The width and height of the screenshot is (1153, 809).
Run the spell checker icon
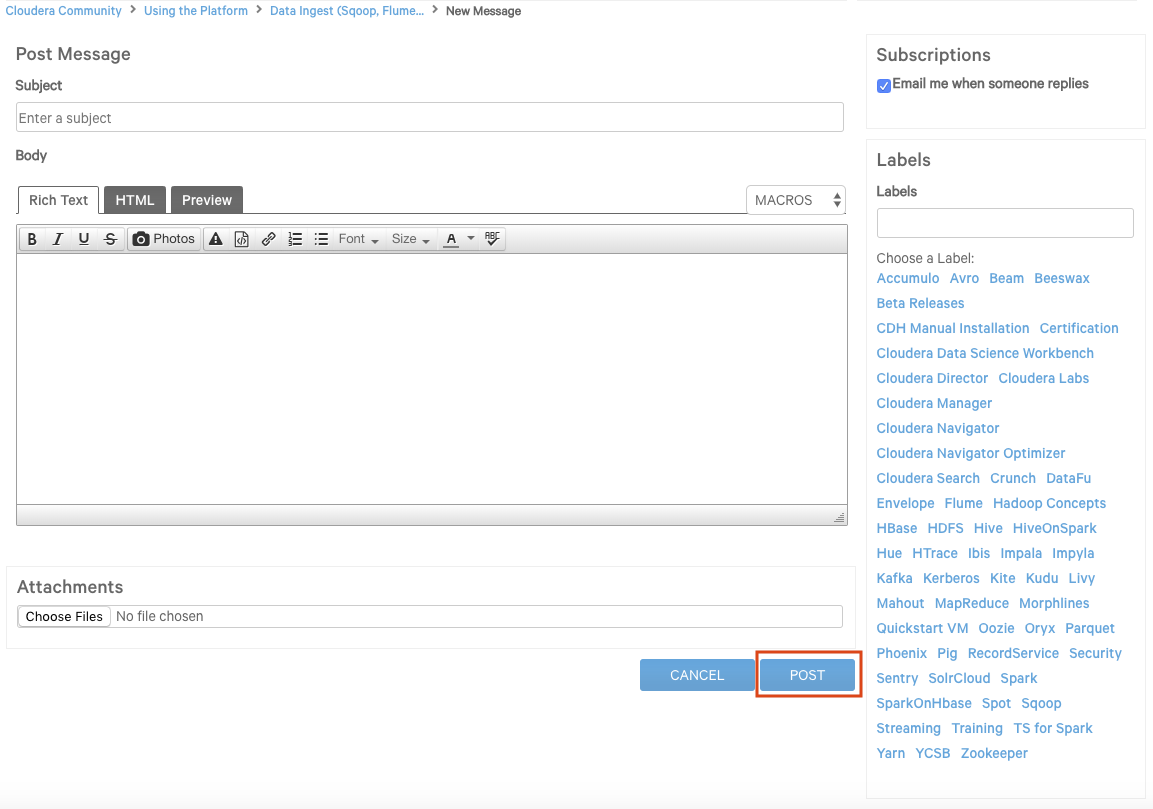point(492,239)
